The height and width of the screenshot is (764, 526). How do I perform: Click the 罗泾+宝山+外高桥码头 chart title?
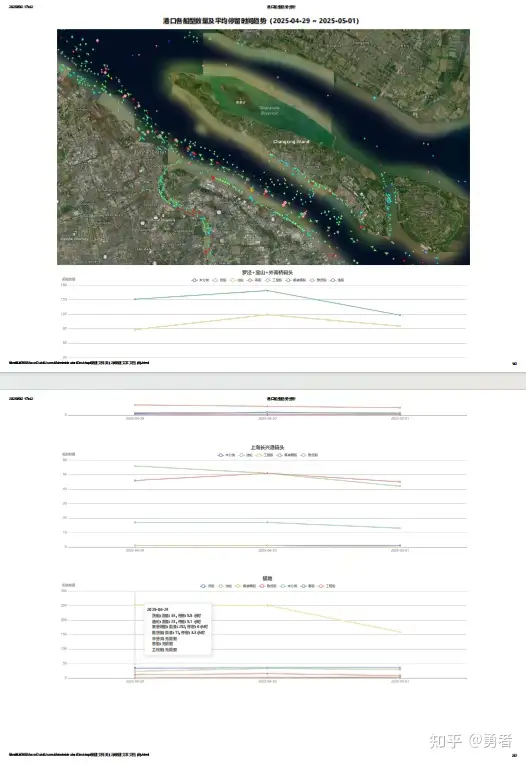[x=267, y=272]
